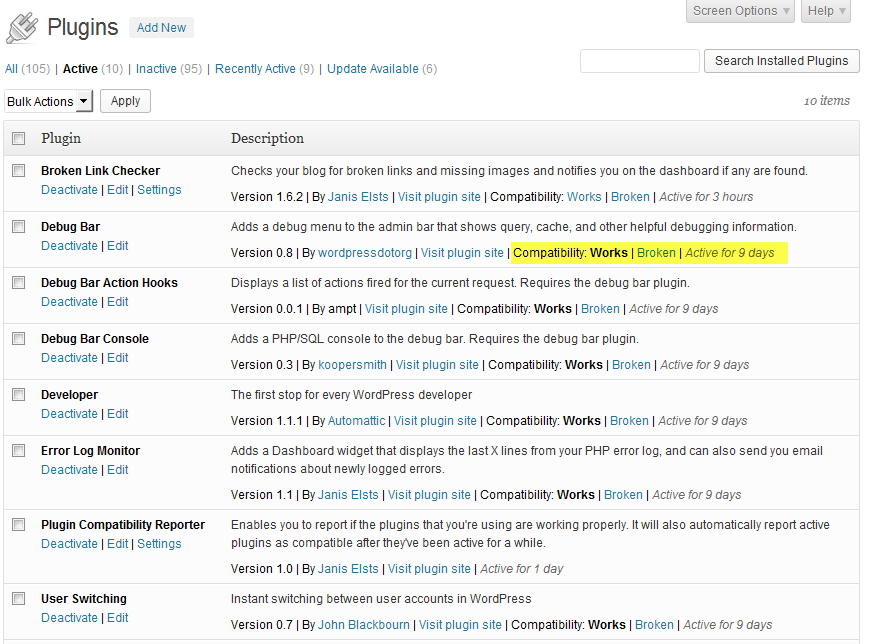The height and width of the screenshot is (644, 874).
Task: Mark Error Log Monitor as Broken
Action: pos(623,495)
